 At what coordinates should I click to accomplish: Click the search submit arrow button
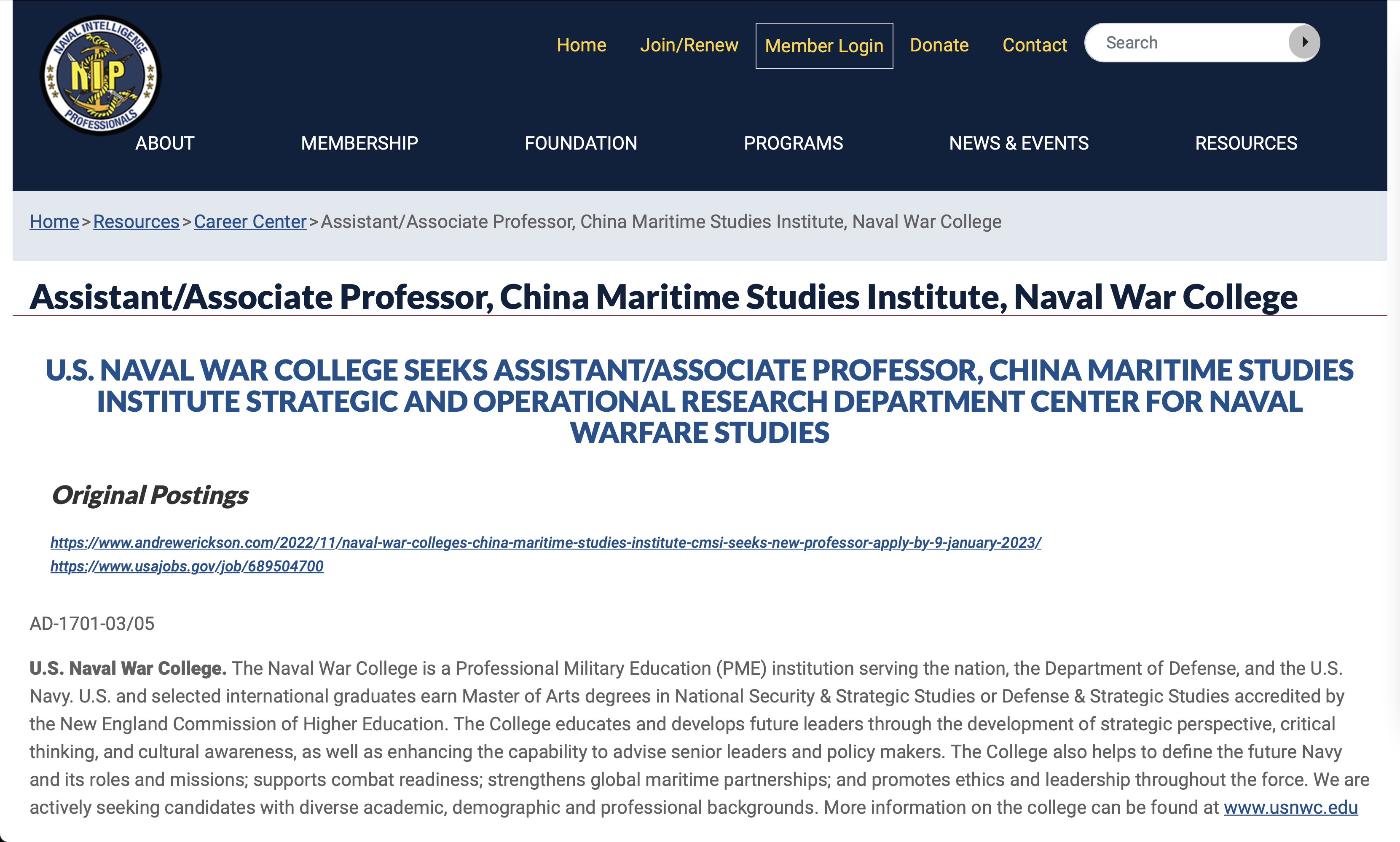click(1303, 43)
